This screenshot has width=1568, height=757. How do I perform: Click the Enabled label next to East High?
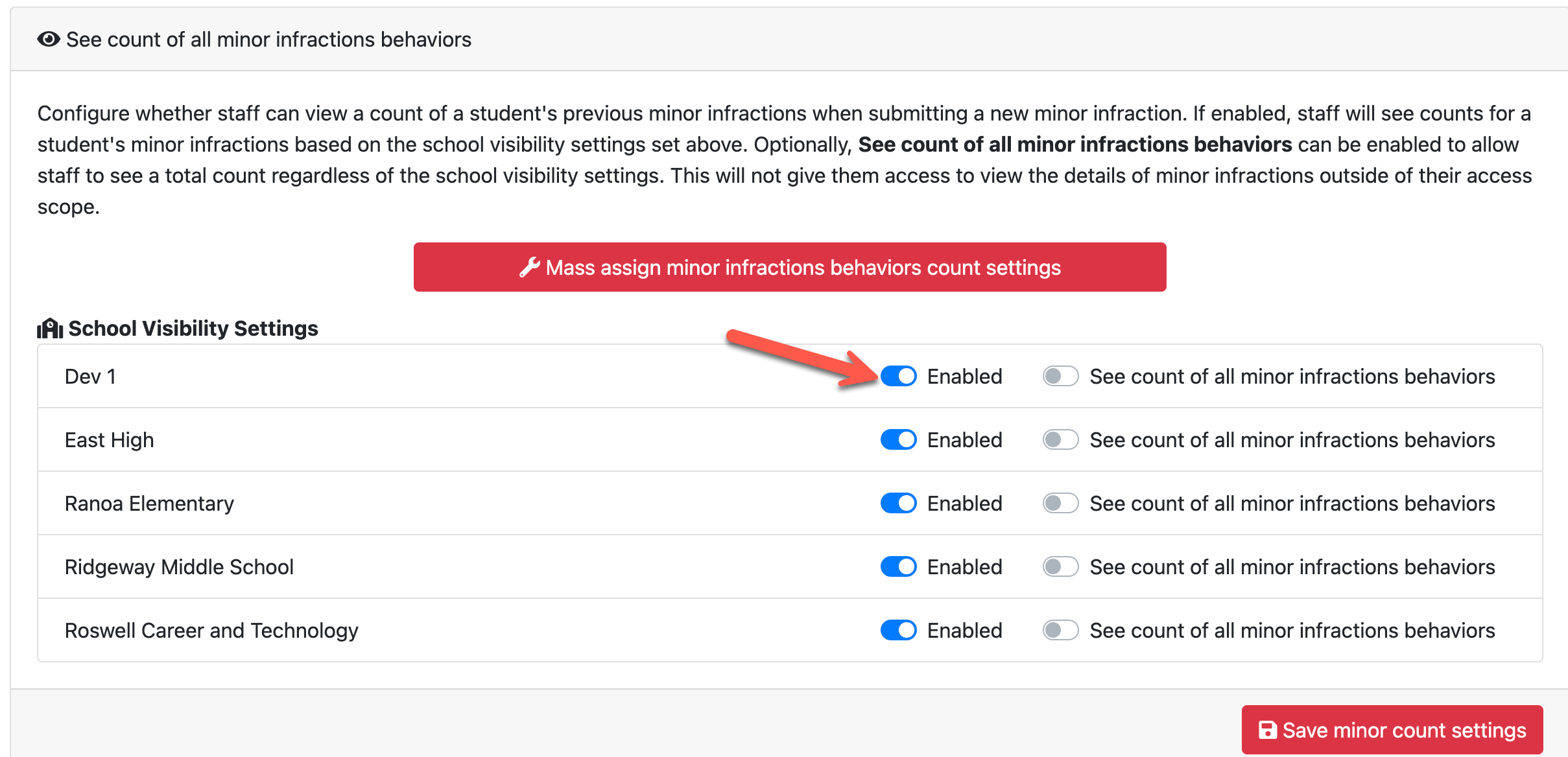[964, 440]
